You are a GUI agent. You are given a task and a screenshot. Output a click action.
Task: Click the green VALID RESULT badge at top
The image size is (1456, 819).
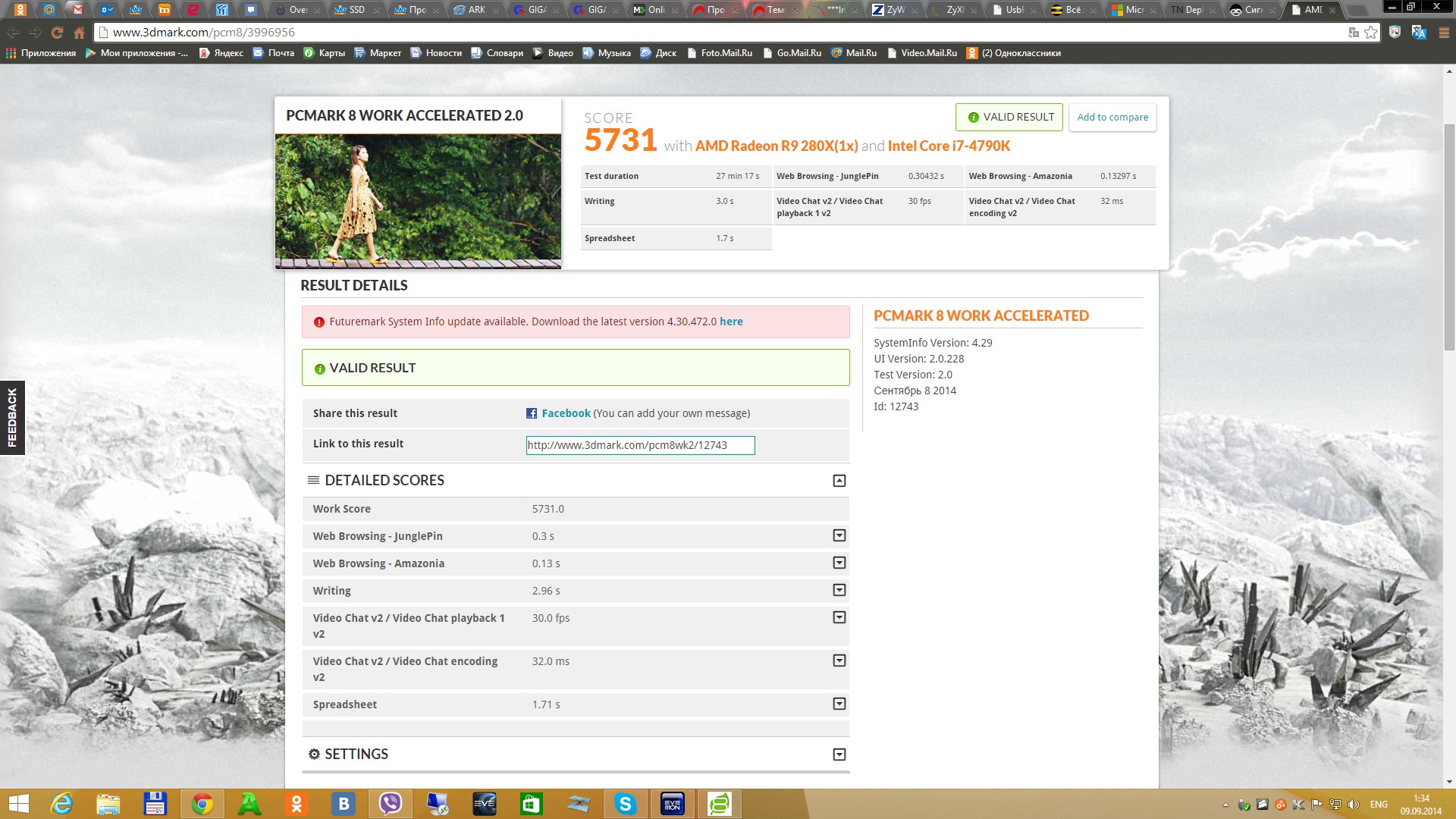pyautogui.click(x=1009, y=117)
